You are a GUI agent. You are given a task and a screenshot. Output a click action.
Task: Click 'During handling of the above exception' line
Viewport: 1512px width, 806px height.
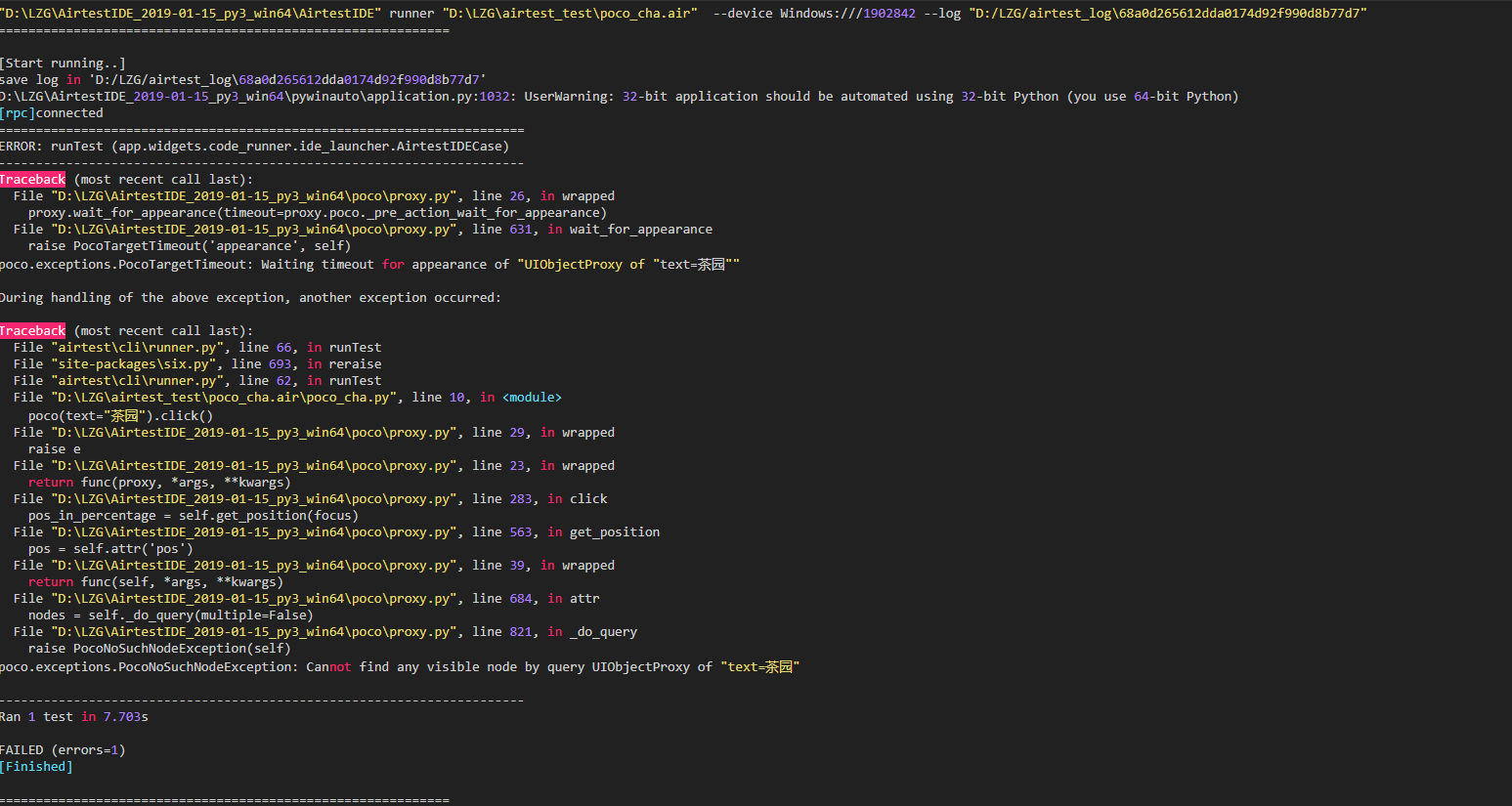click(250, 298)
